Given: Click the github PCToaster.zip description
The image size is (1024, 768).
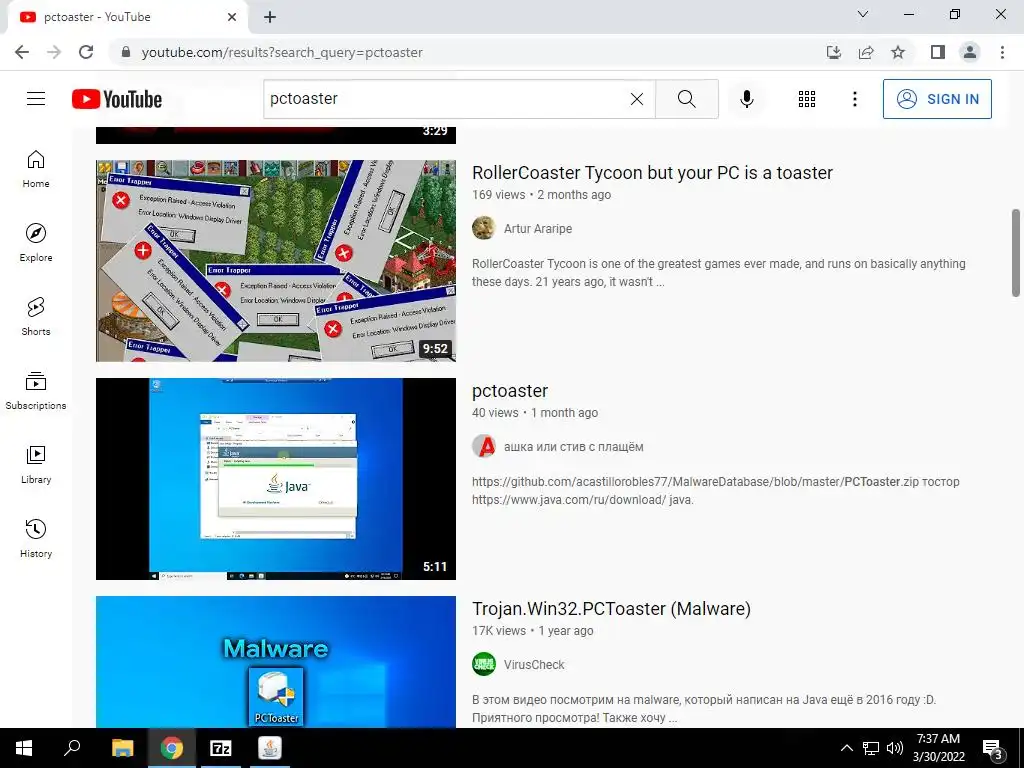Looking at the screenshot, I should tap(716, 490).
